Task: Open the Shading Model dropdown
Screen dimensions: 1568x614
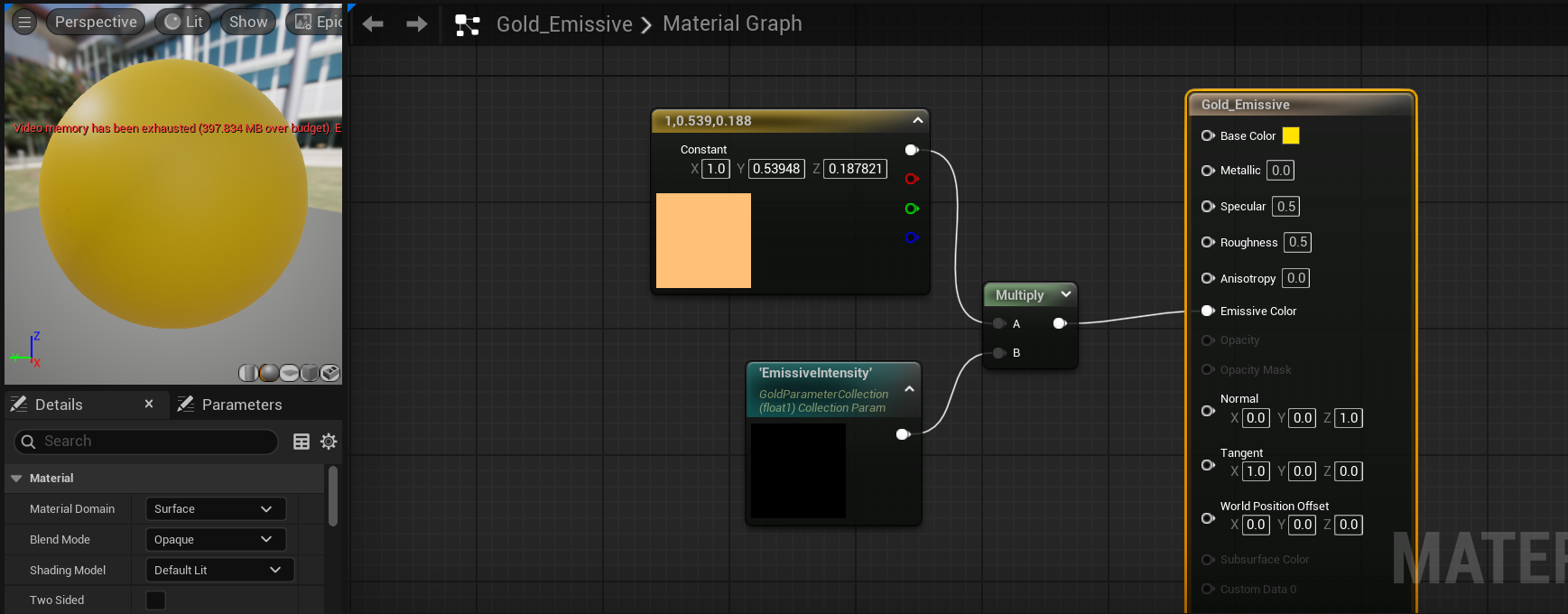Action: coord(220,570)
